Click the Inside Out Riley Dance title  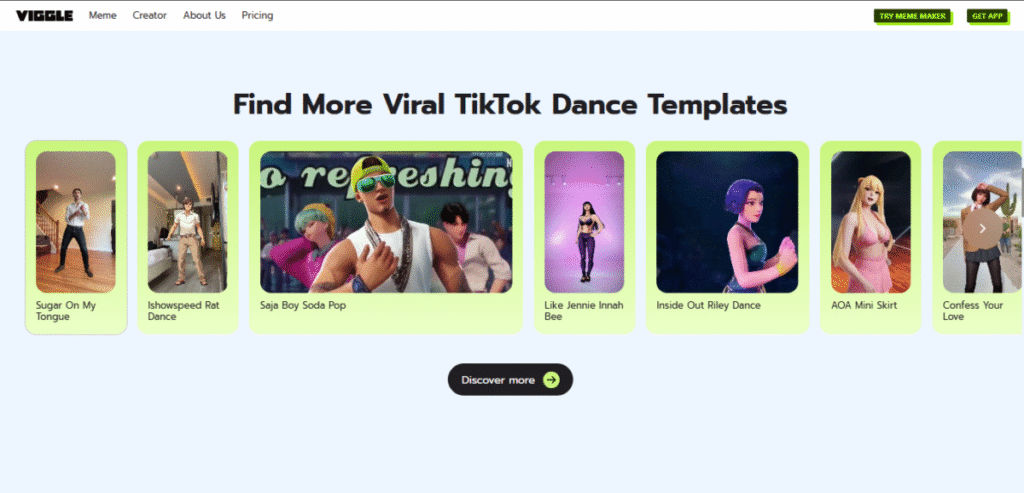tap(709, 305)
